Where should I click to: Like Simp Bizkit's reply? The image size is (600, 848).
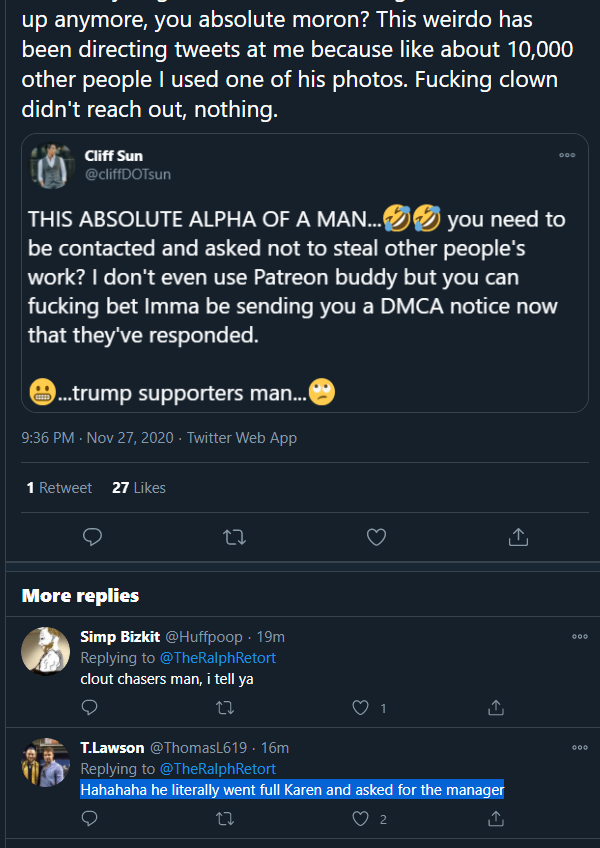coord(360,708)
